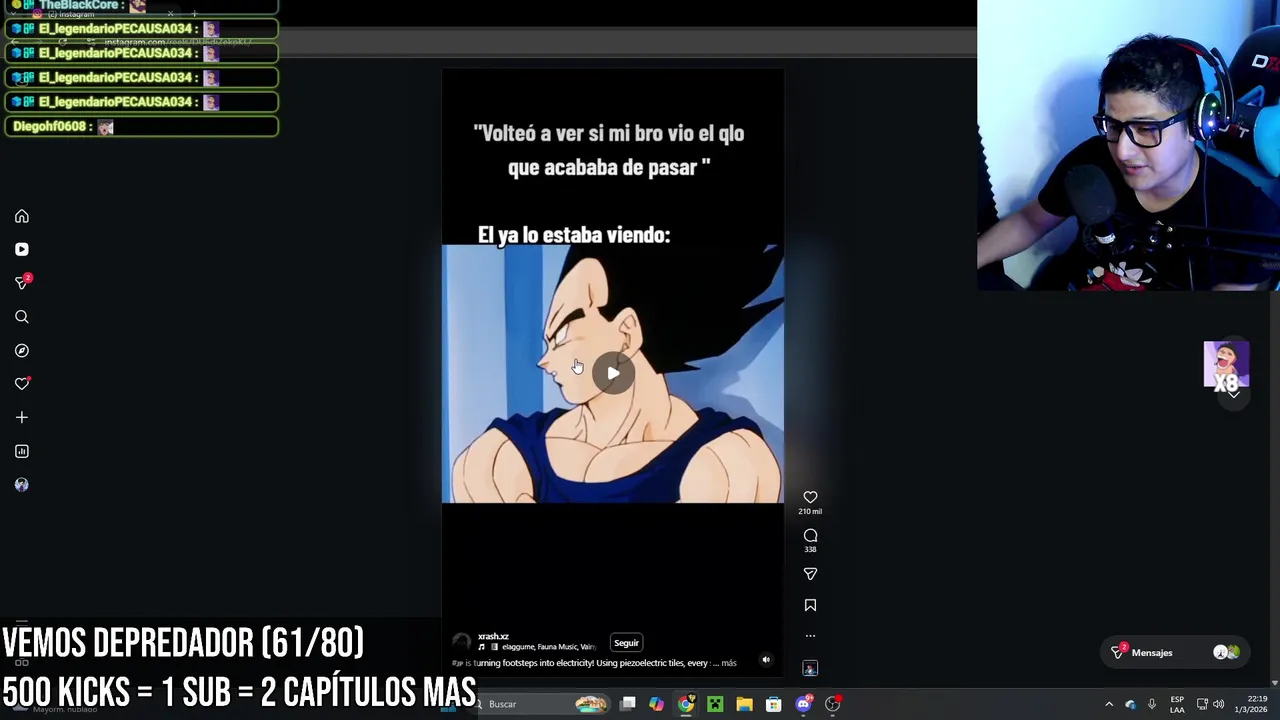This screenshot has width=1280, height=720.
Task: Open Reels section in sidebar
Action: coord(22,249)
